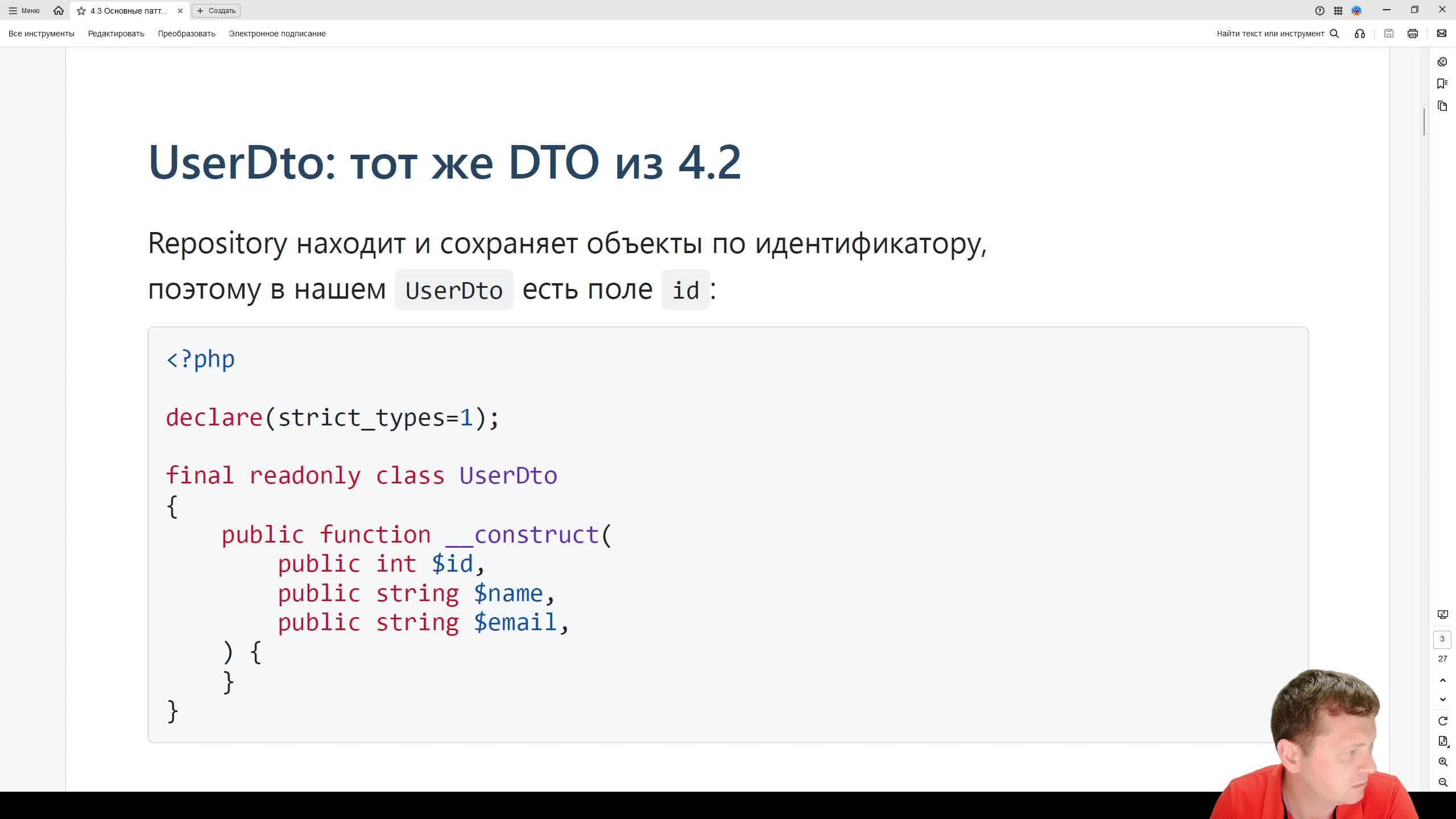Print the document with printer icon
Viewport: 1456px width, 819px height.
tap(1413, 34)
